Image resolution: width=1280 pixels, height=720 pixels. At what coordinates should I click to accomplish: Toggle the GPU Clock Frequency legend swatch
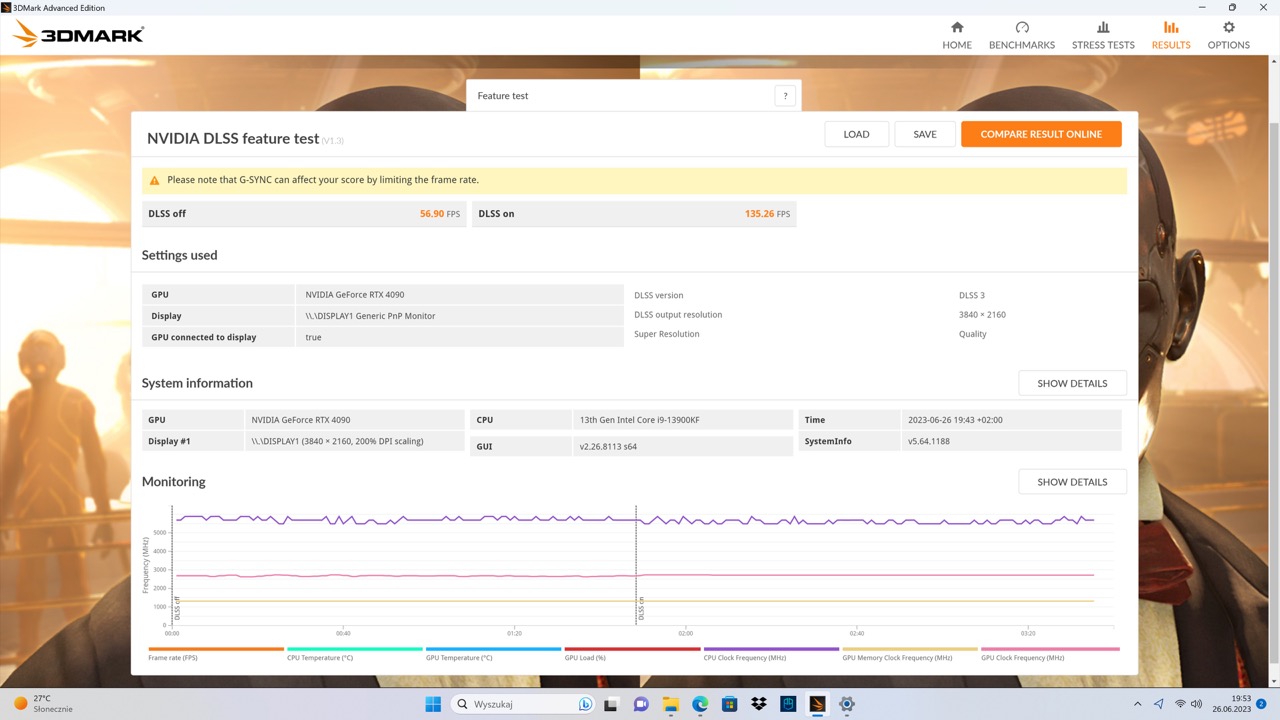1050,649
